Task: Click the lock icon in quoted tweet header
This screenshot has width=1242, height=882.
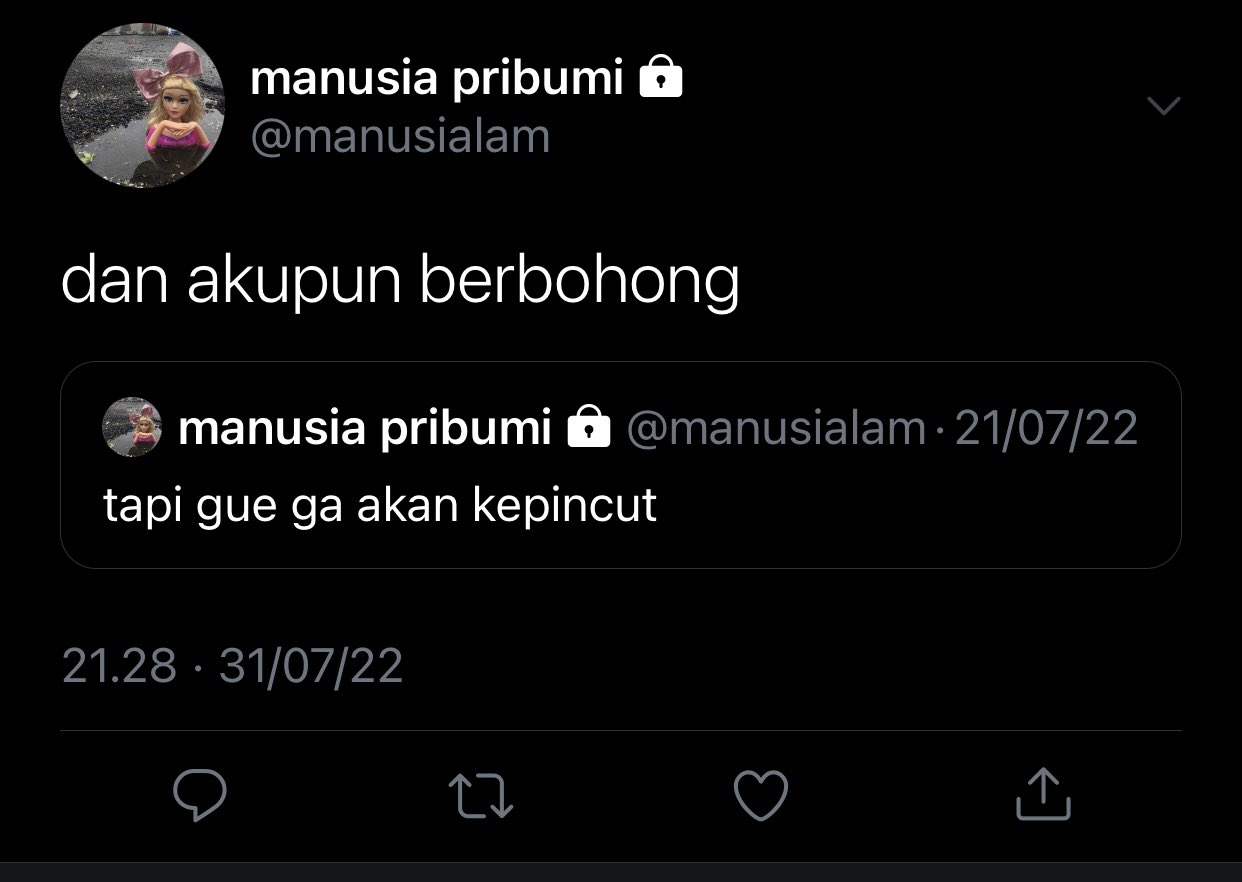Action: [x=588, y=427]
